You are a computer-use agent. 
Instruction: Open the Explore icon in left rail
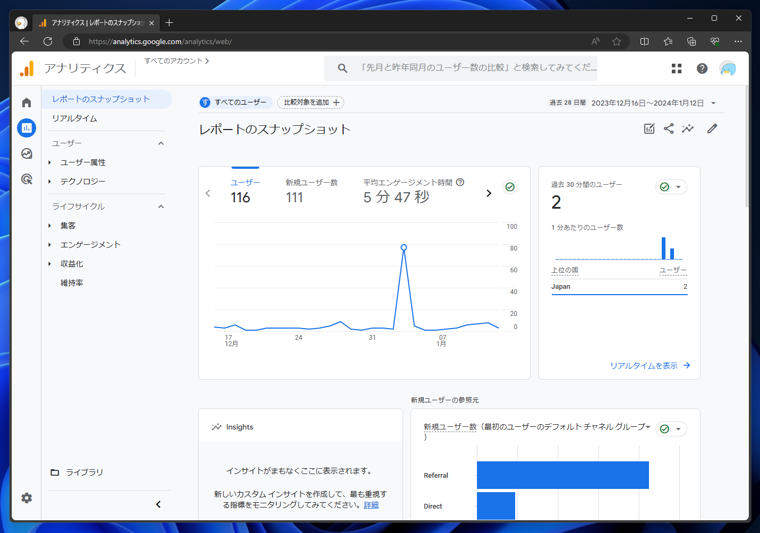click(27, 154)
